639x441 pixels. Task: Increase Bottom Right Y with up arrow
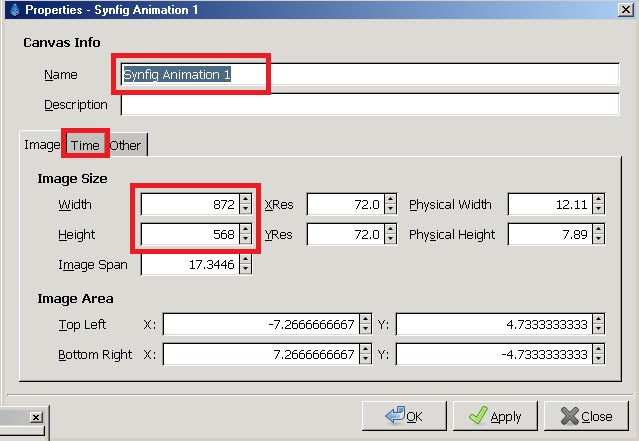(x=598, y=349)
